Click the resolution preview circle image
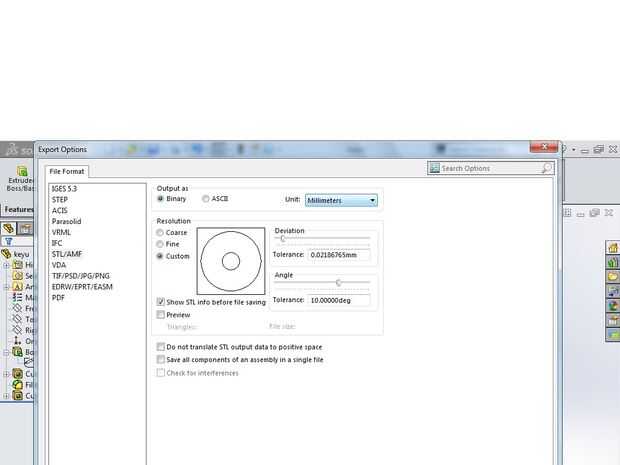 pyautogui.click(x=231, y=261)
